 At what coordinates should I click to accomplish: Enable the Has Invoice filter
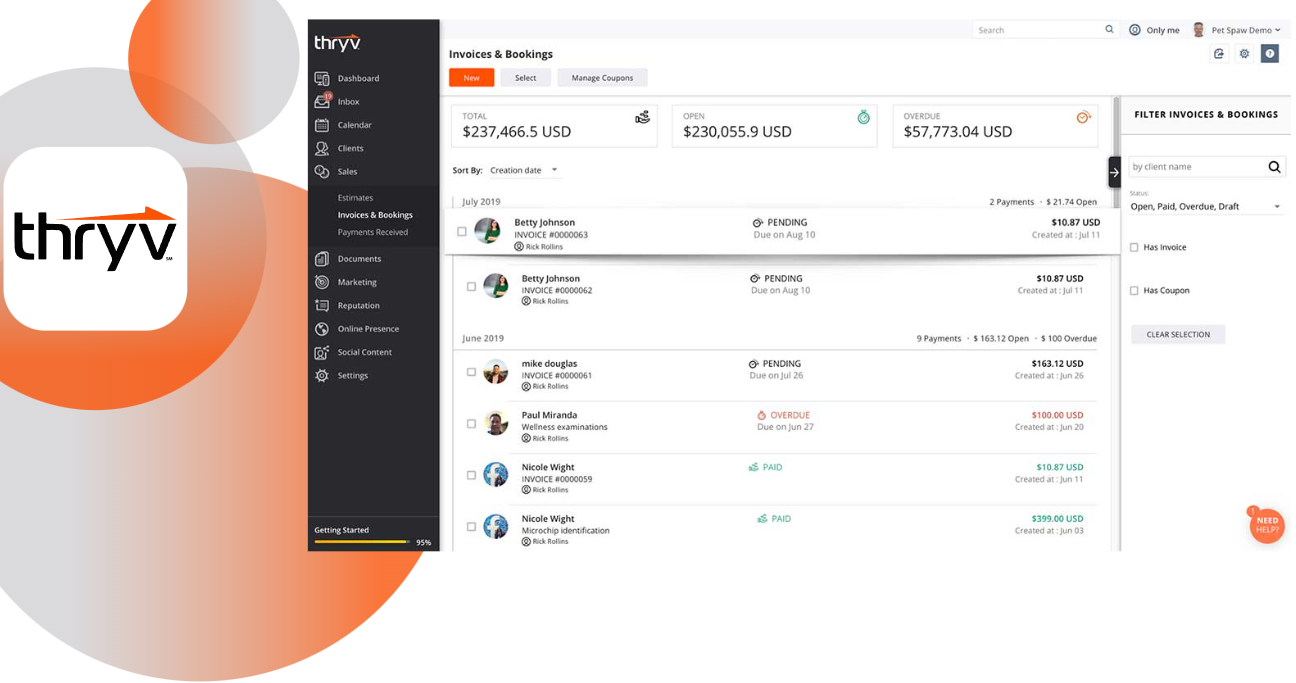[1134, 247]
